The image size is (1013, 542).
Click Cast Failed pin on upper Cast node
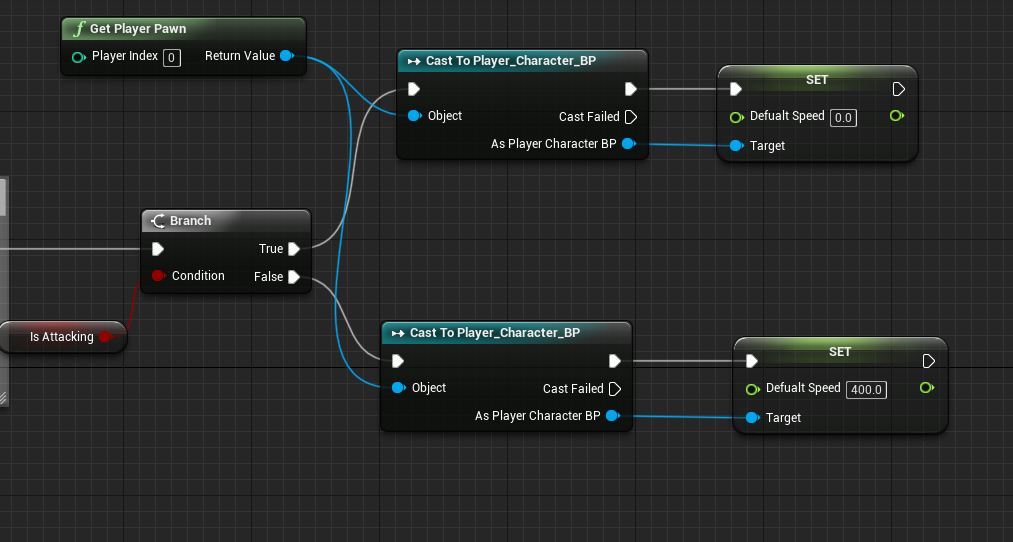(630, 117)
